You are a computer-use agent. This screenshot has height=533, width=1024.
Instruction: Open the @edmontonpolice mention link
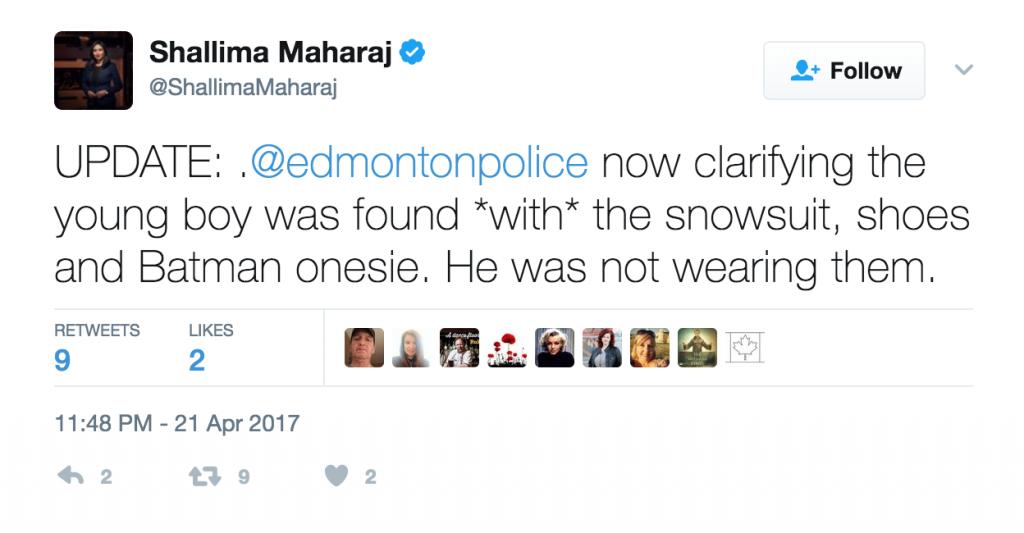pyautogui.click(x=418, y=163)
